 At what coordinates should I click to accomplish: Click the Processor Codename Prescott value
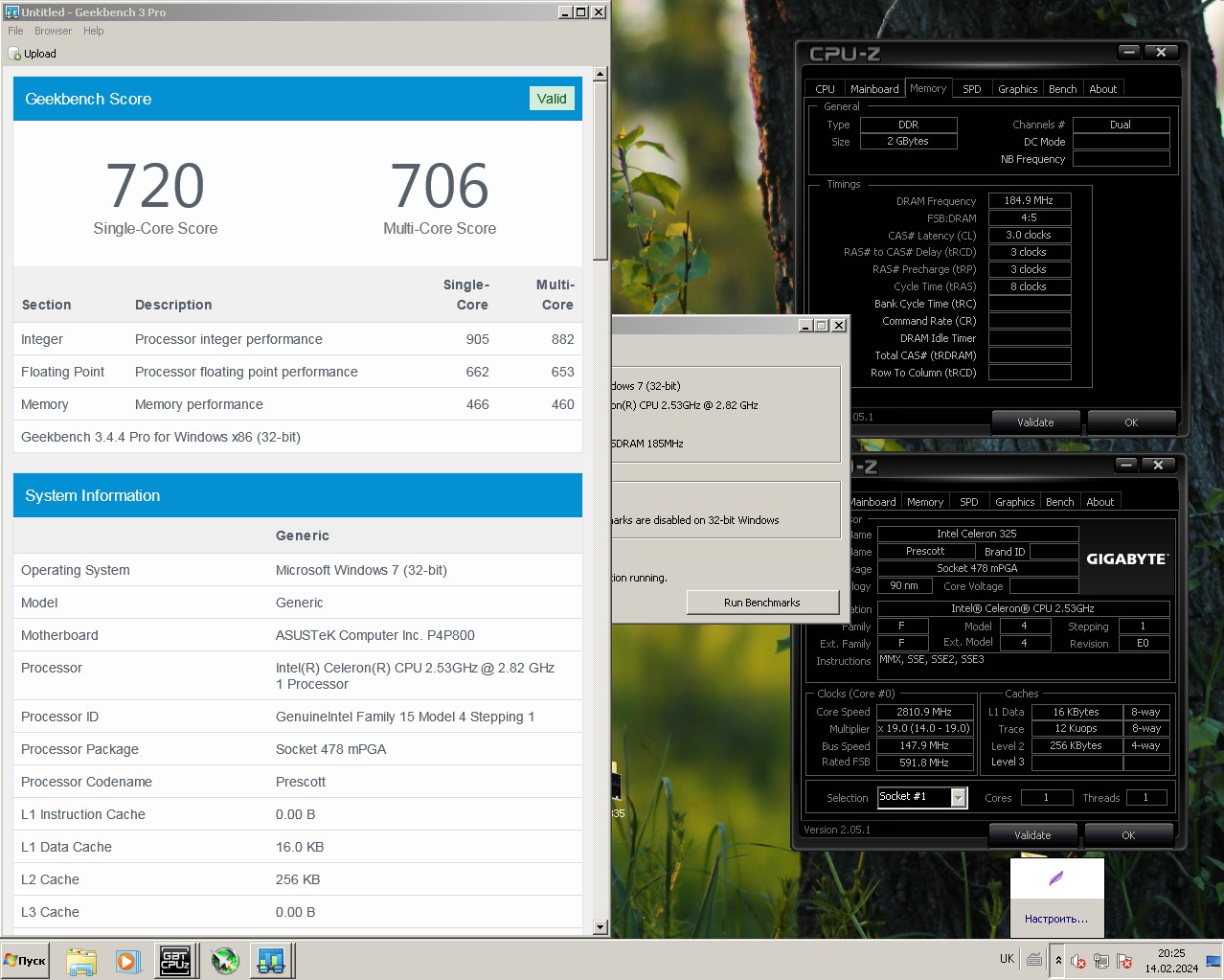tap(301, 782)
